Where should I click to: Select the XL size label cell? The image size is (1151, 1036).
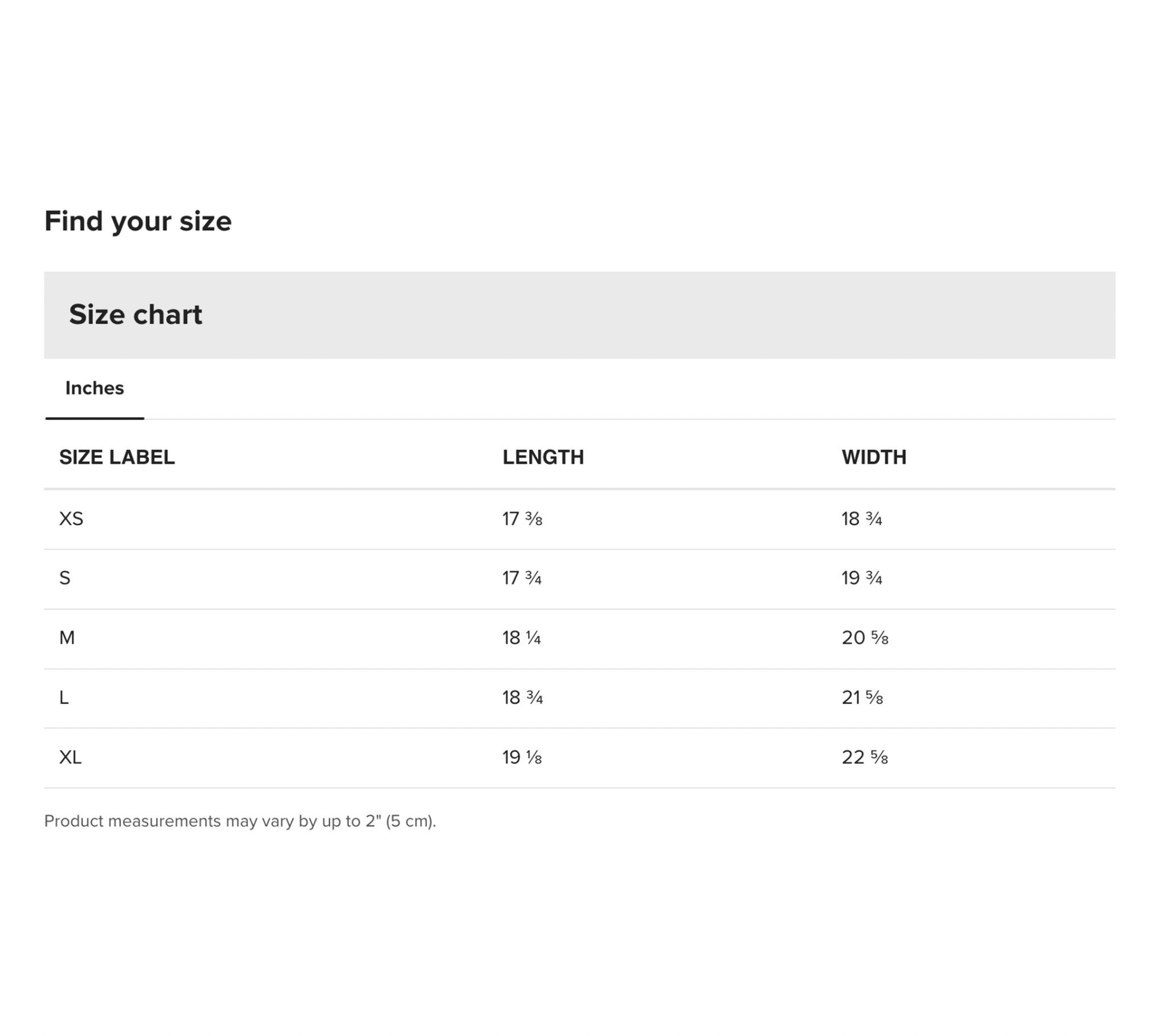[71, 757]
